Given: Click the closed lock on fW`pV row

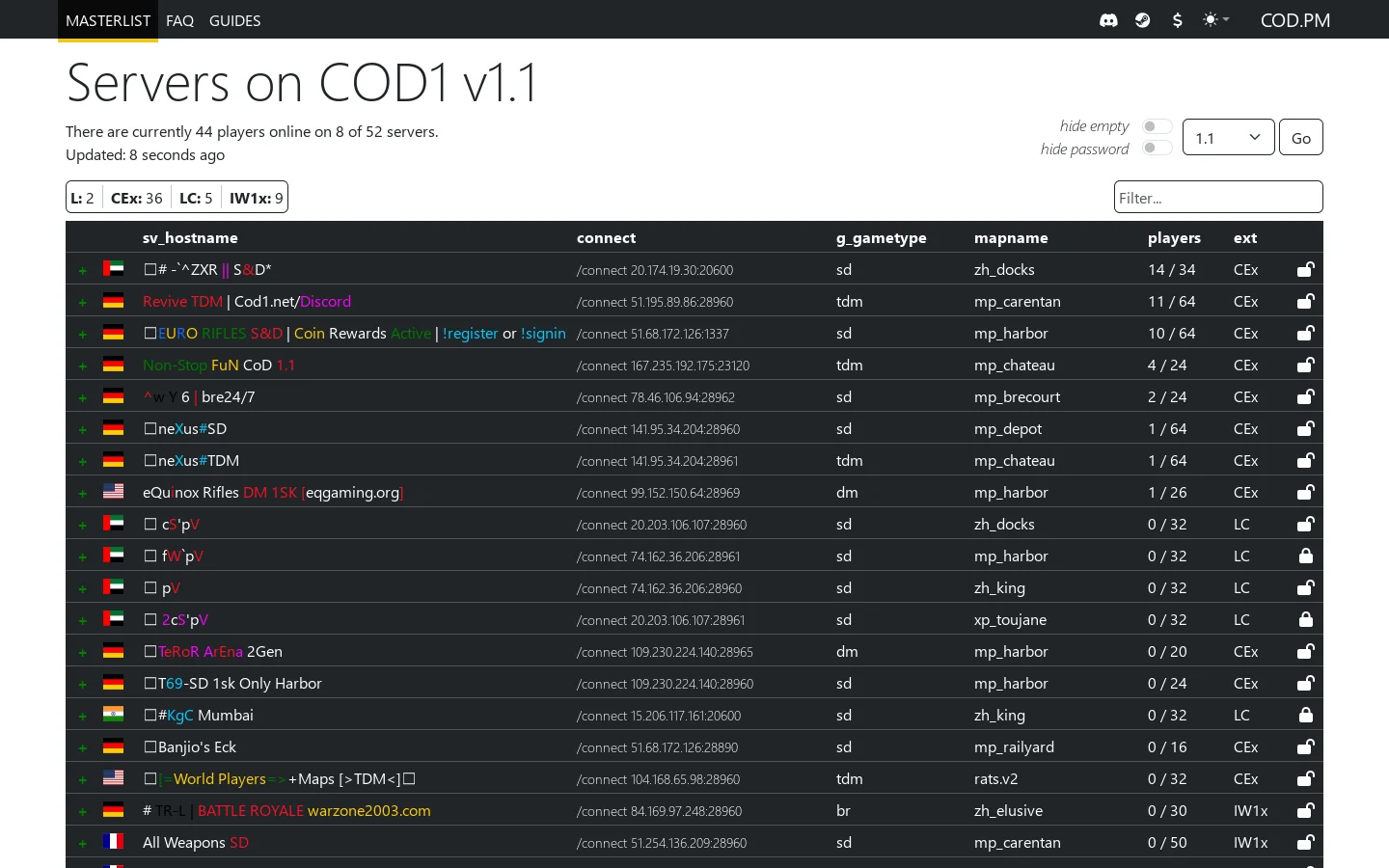Looking at the screenshot, I should (1305, 556).
